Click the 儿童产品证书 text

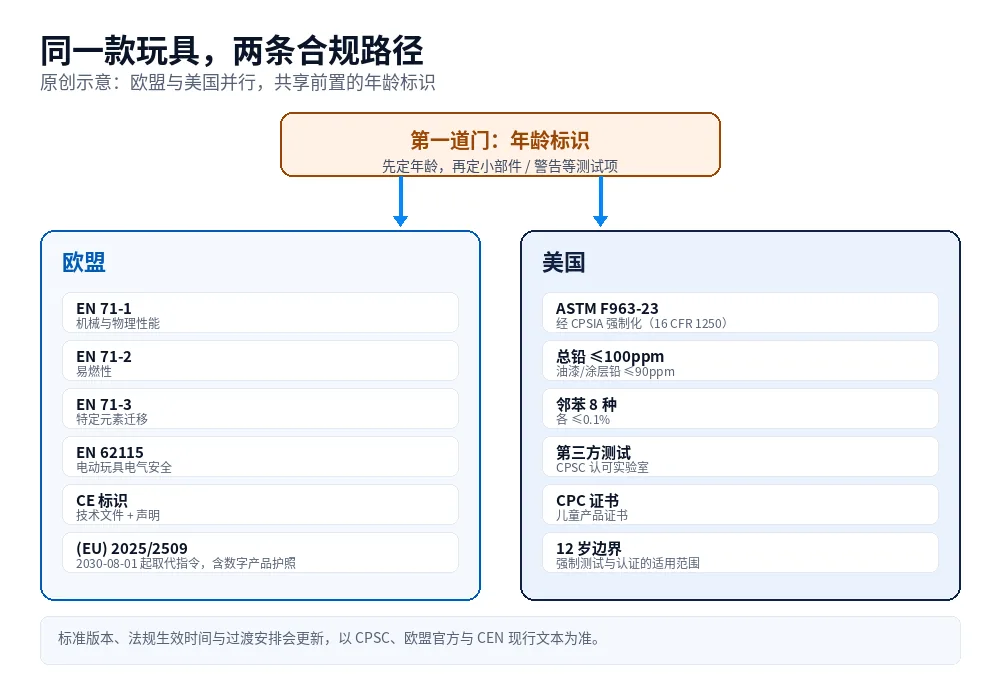592,515
